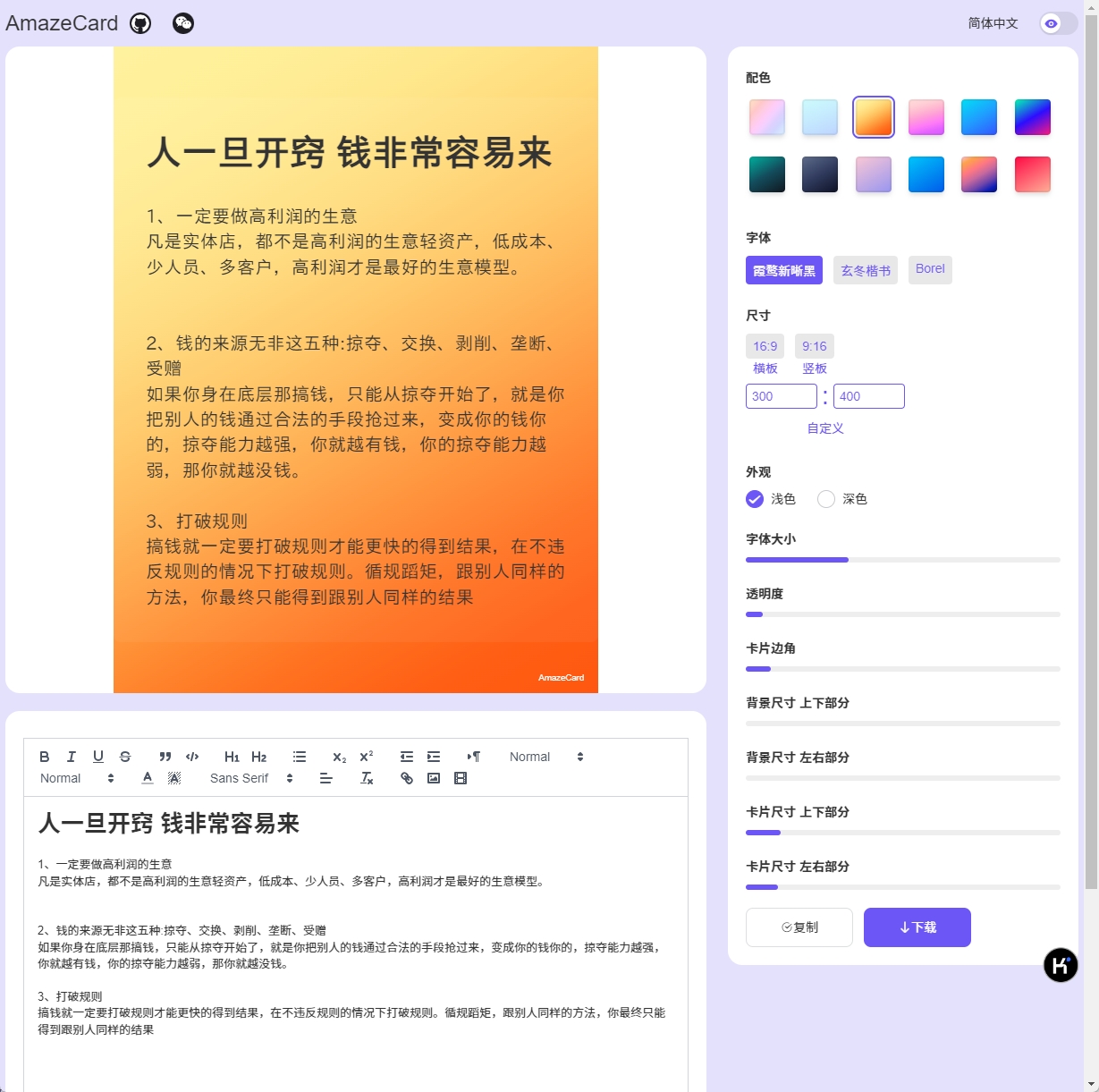1099x1092 pixels.
Task: Click the editor heading 人一旦开窍 钱非常容易来
Action: (169, 824)
